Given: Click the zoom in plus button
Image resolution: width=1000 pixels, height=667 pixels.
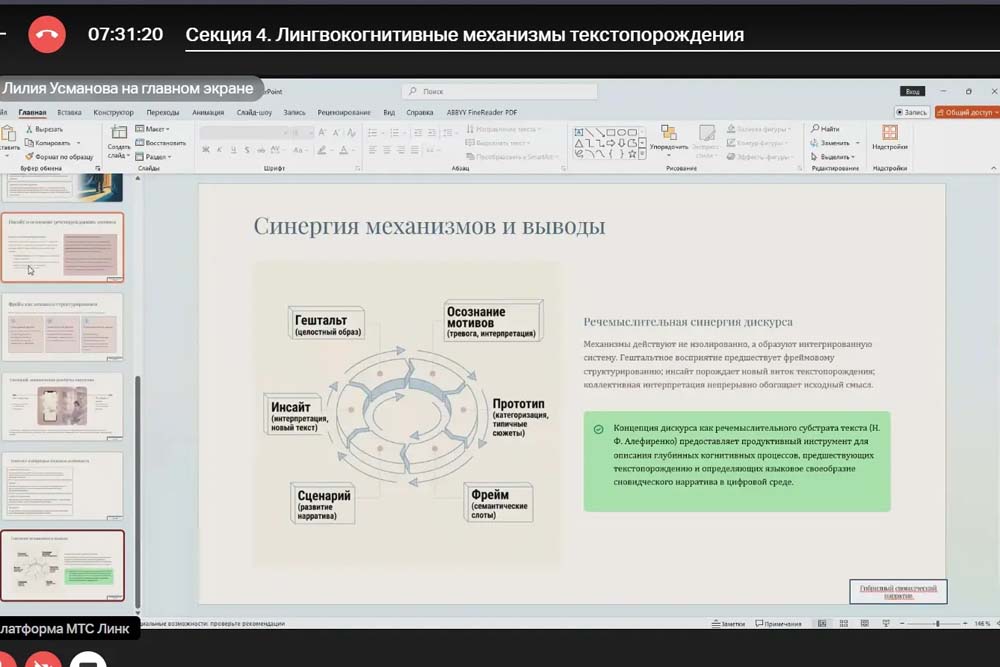Looking at the screenshot, I should click(x=965, y=624).
